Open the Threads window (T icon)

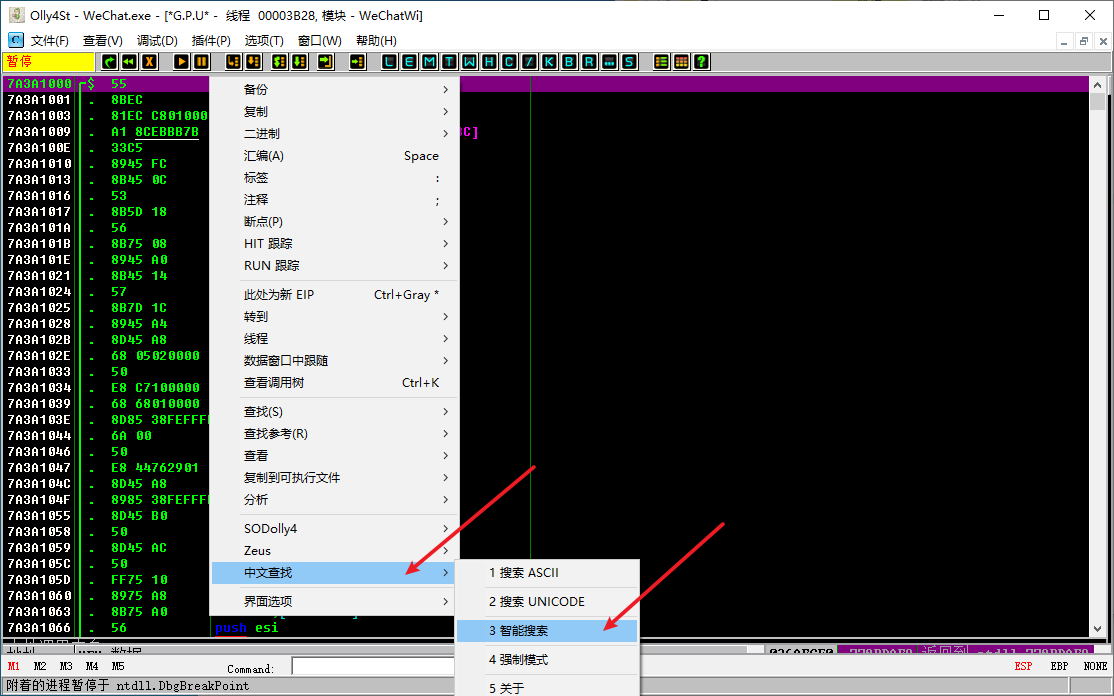[x=449, y=62]
